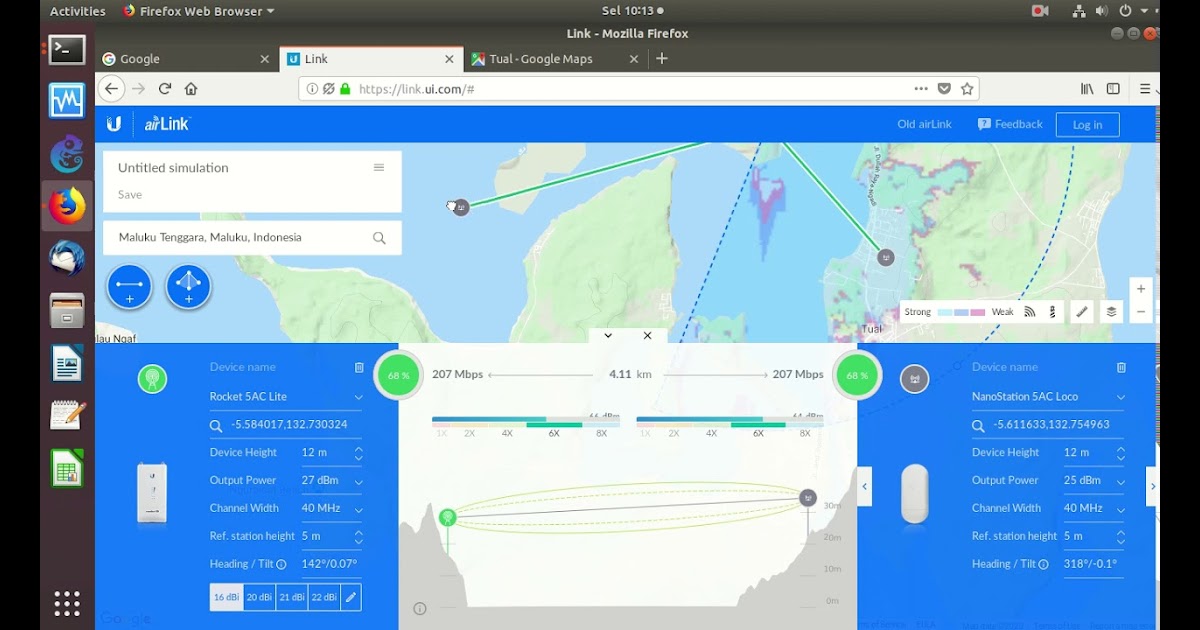Open the map layers selector
This screenshot has height=630, width=1200.
coord(1111,312)
